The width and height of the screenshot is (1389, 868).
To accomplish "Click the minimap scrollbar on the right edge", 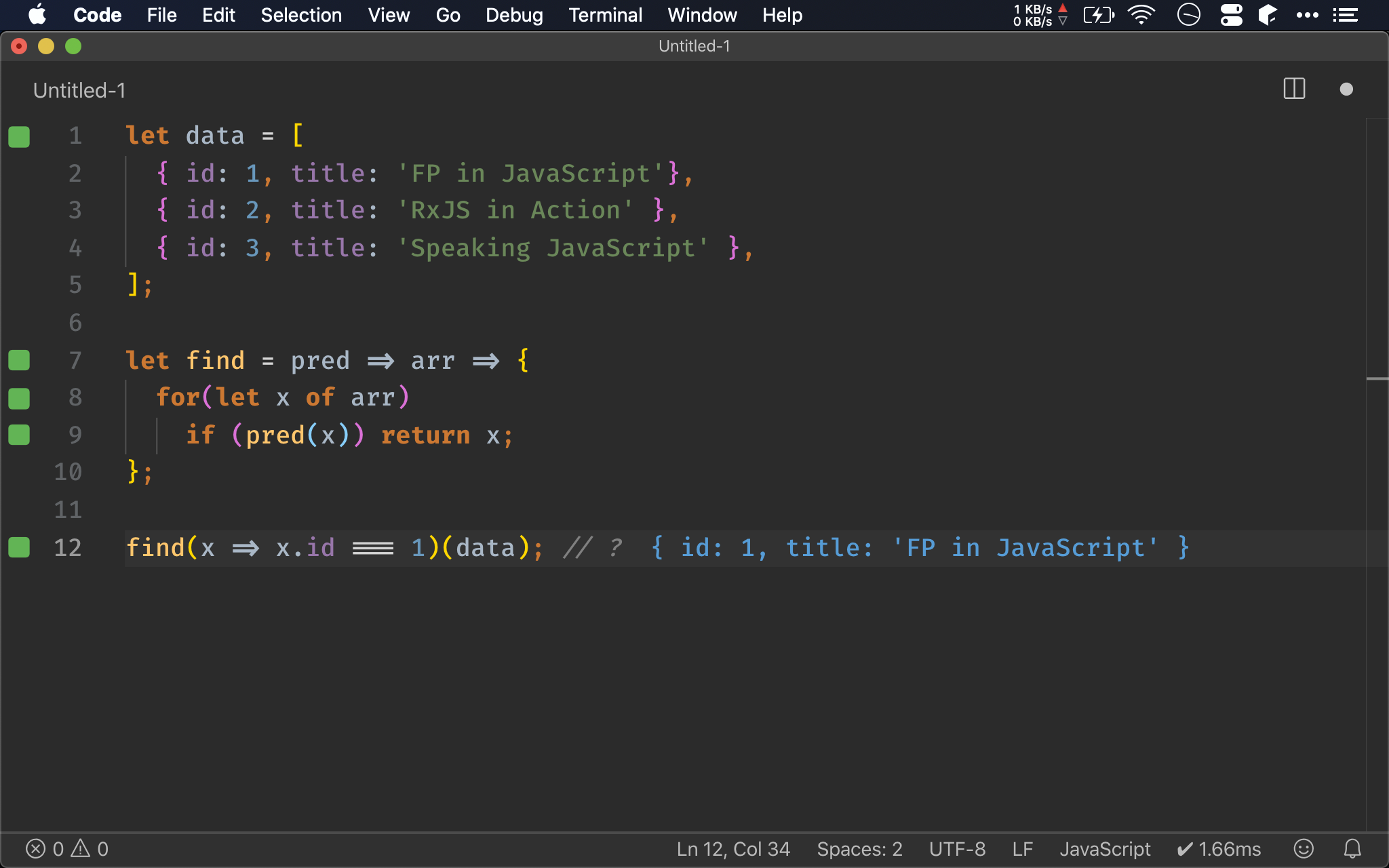I will [1377, 475].
